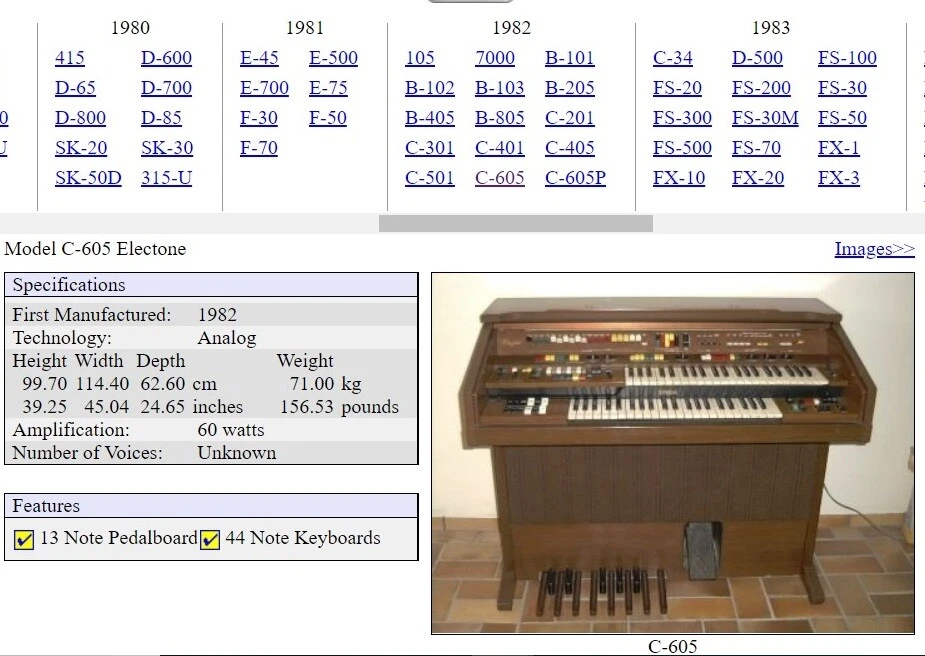Toggle the 44 Note Keyboards checkbox
Screen dimensions: 925x656
coord(208,538)
